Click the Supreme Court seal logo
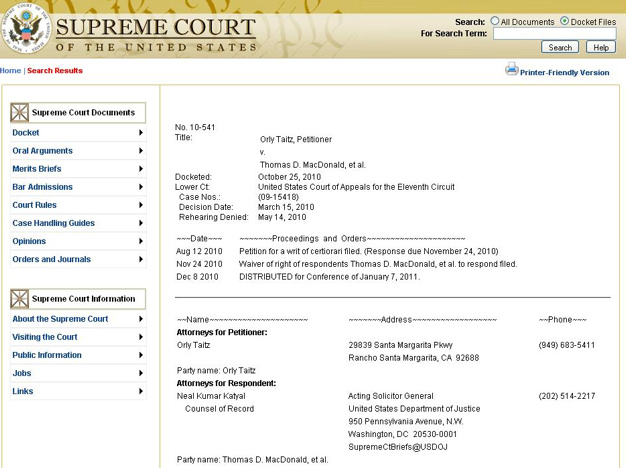This screenshot has width=626, height=468. pos(26,30)
